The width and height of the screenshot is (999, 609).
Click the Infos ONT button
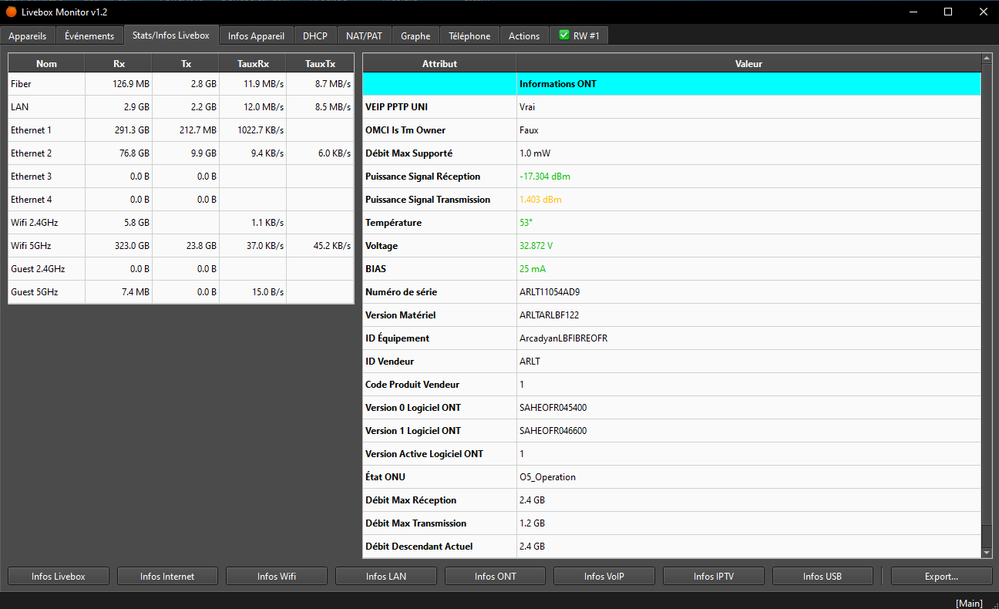pyautogui.click(x=494, y=576)
